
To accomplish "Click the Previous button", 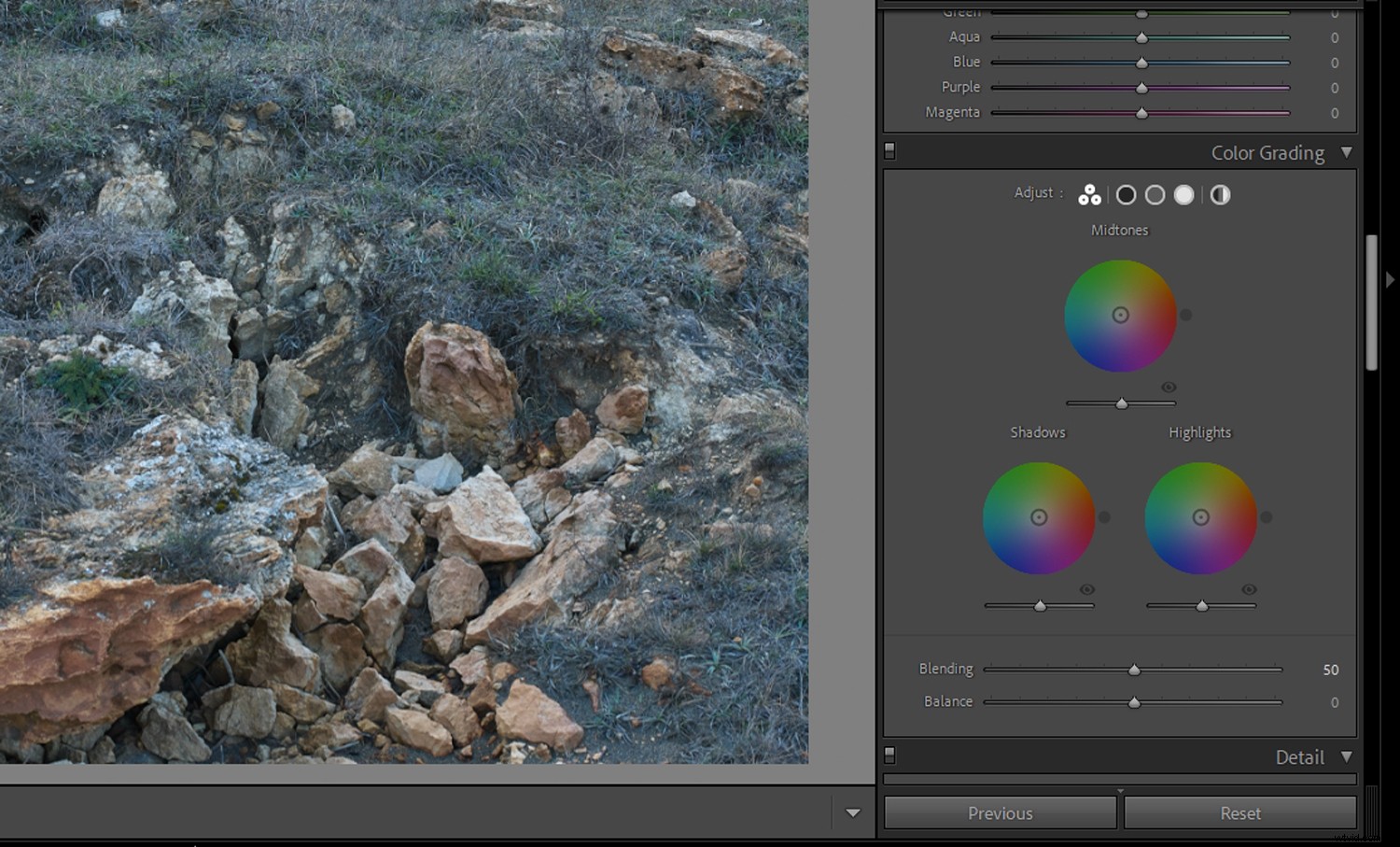I will pos(1000,812).
